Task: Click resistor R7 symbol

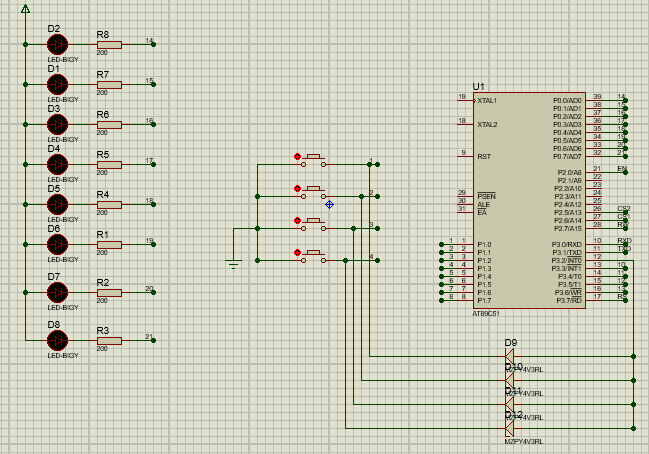Action: [109, 85]
